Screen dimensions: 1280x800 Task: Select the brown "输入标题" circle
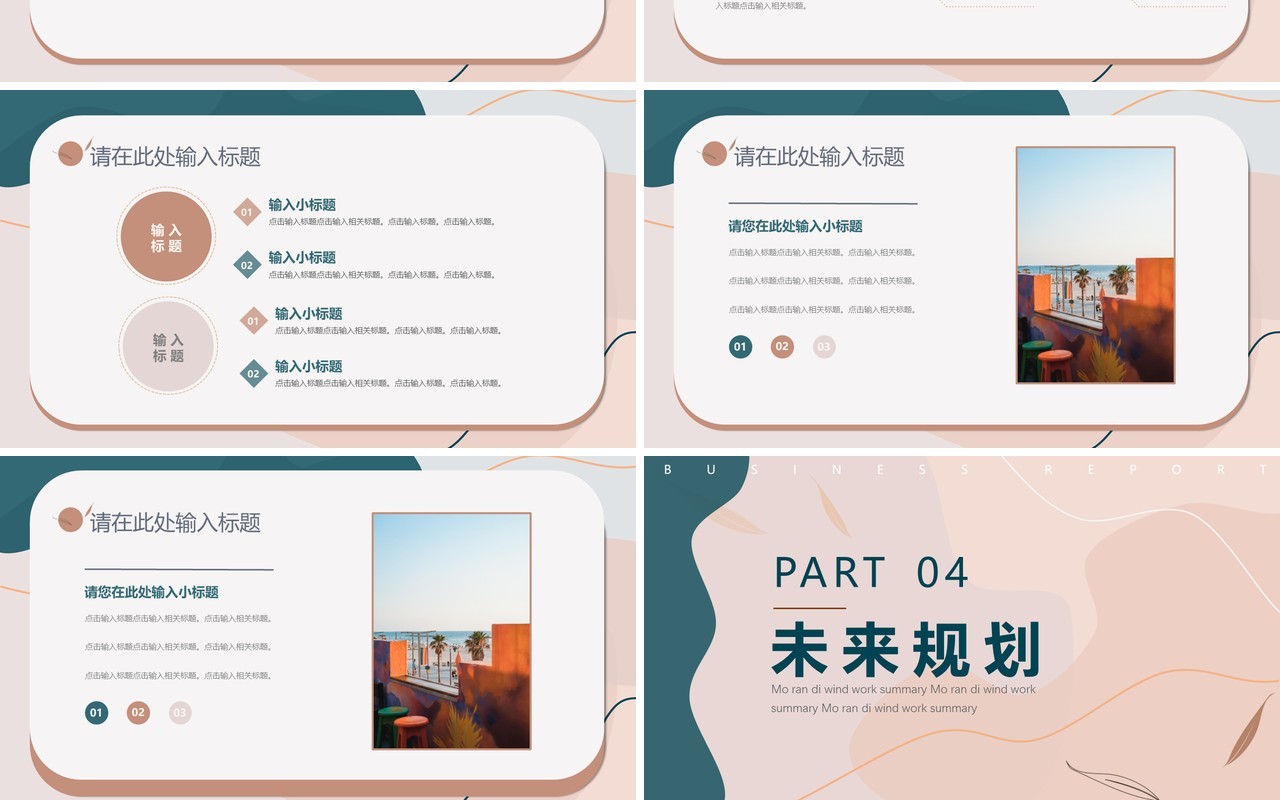point(166,238)
